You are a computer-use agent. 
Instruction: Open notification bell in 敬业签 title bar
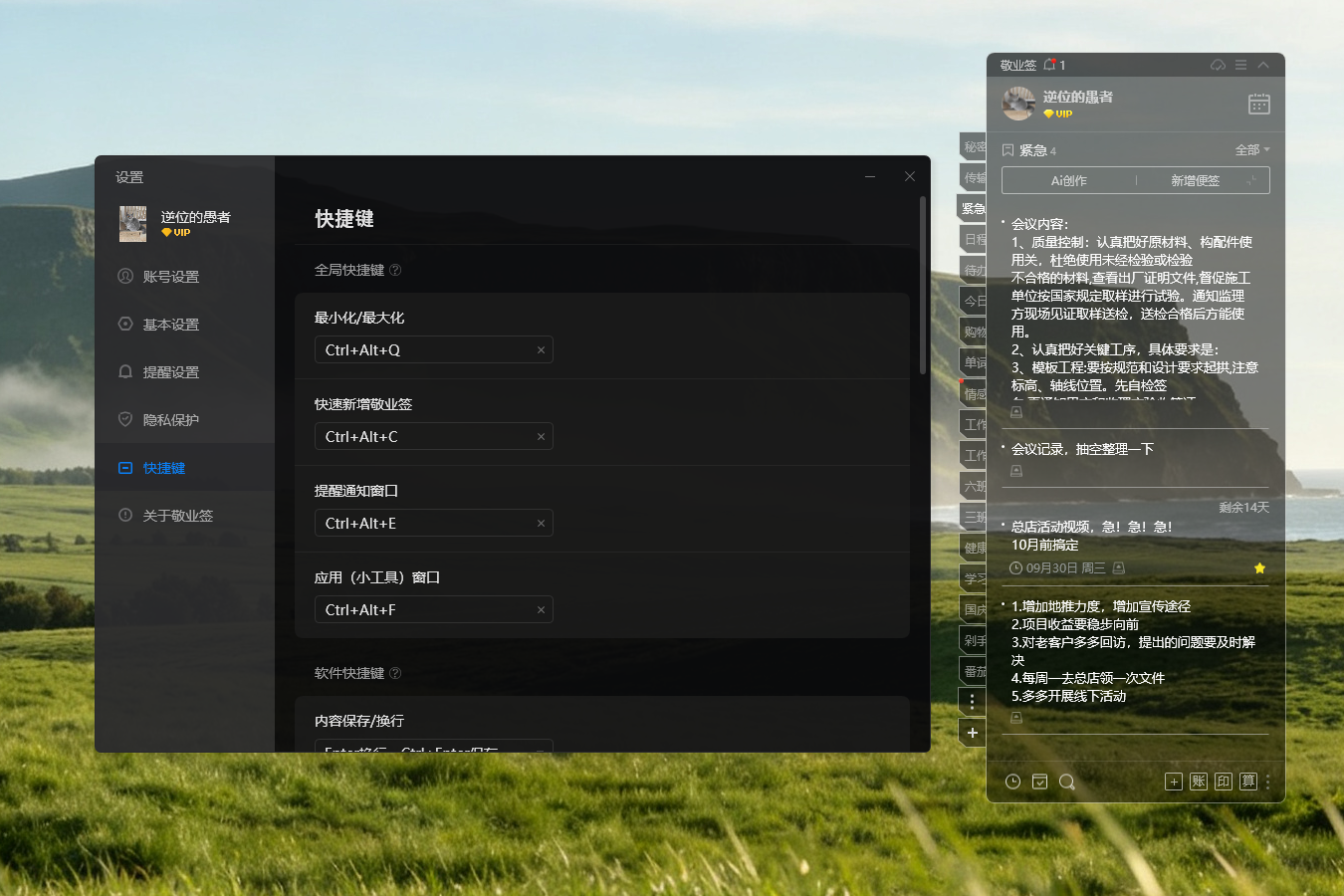click(x=1049, y=65)
